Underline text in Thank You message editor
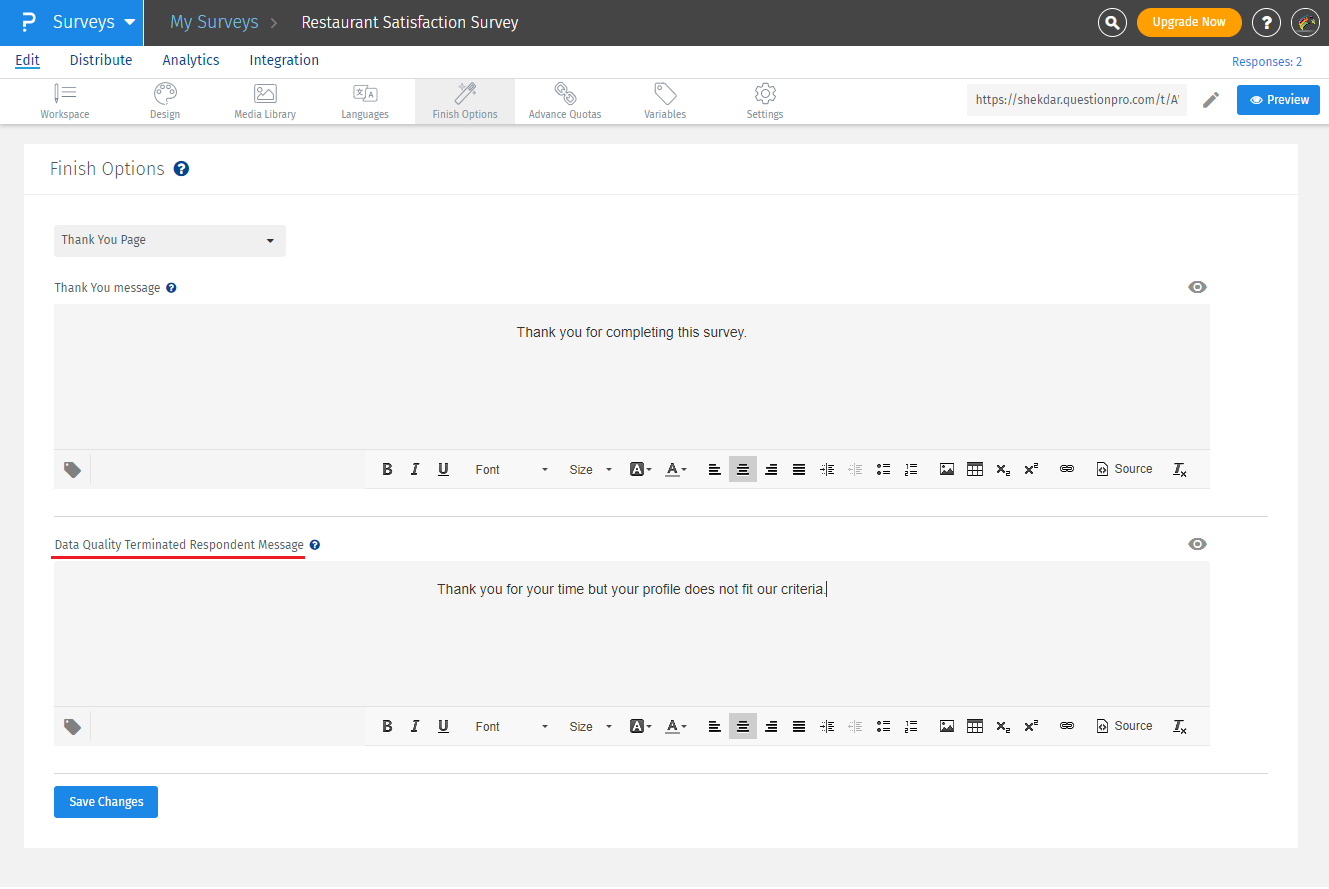The image size is (1329, 889). coord(443,469)
